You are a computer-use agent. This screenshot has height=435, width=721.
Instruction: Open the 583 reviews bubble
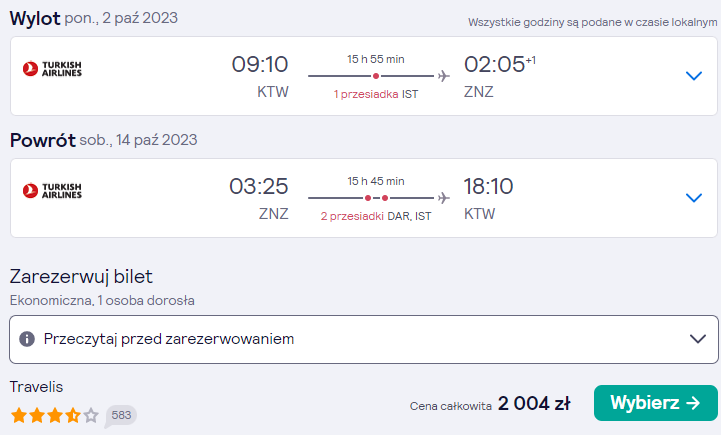click(x=121, y=415)
